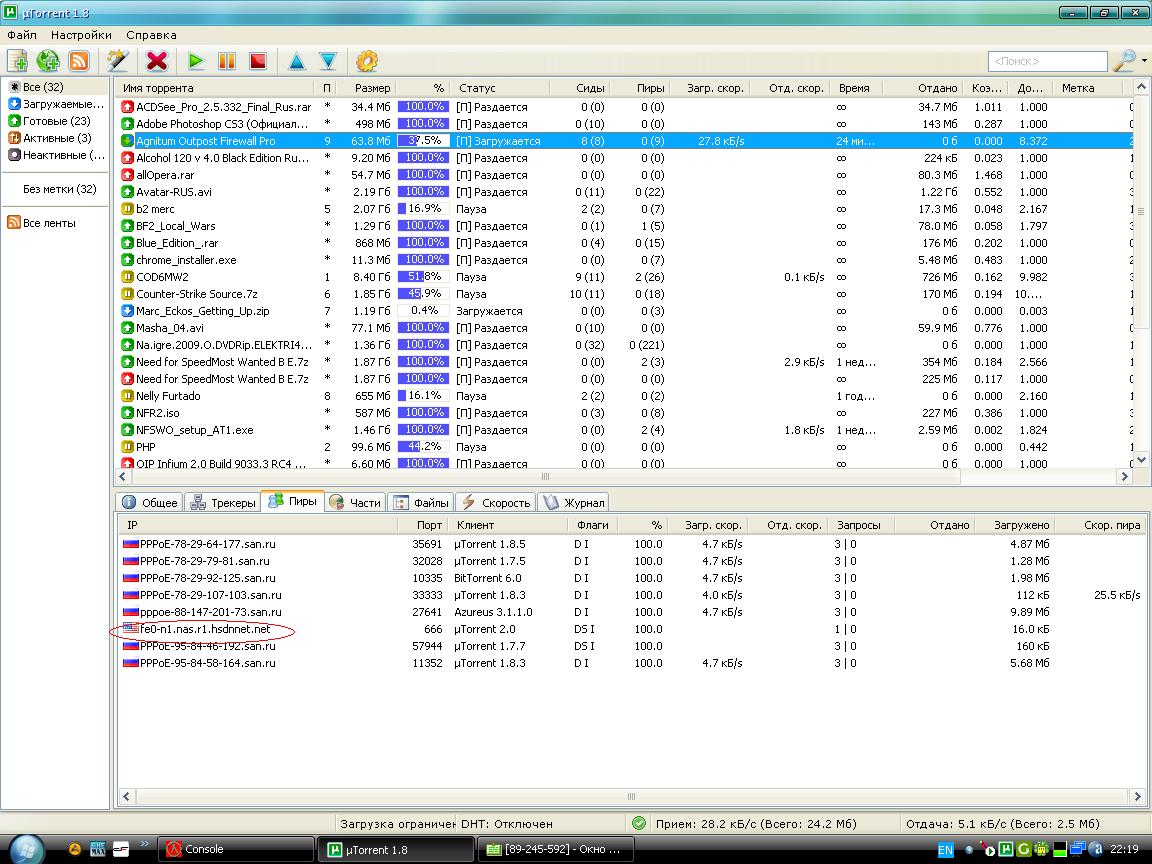Stop torrent with the red stop icon

(258, 61)
